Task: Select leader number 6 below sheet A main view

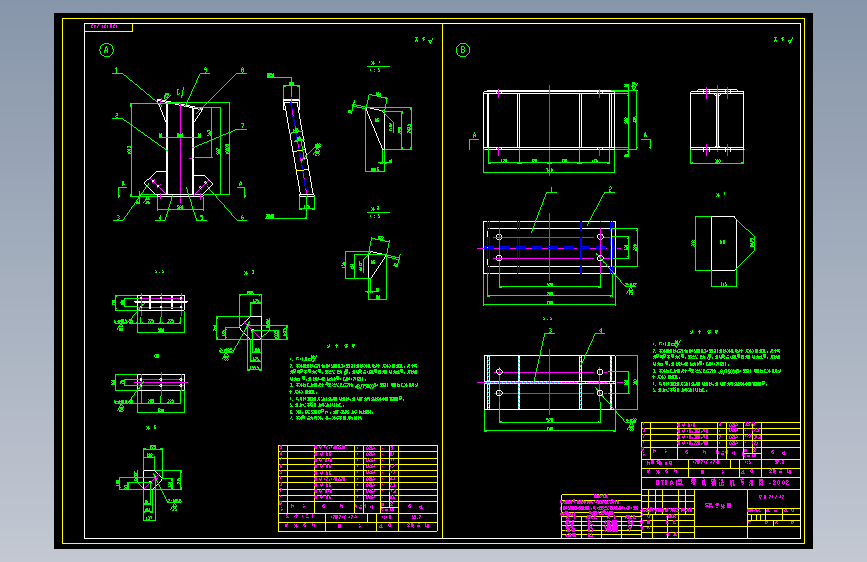Action: (x=242, y=217)
